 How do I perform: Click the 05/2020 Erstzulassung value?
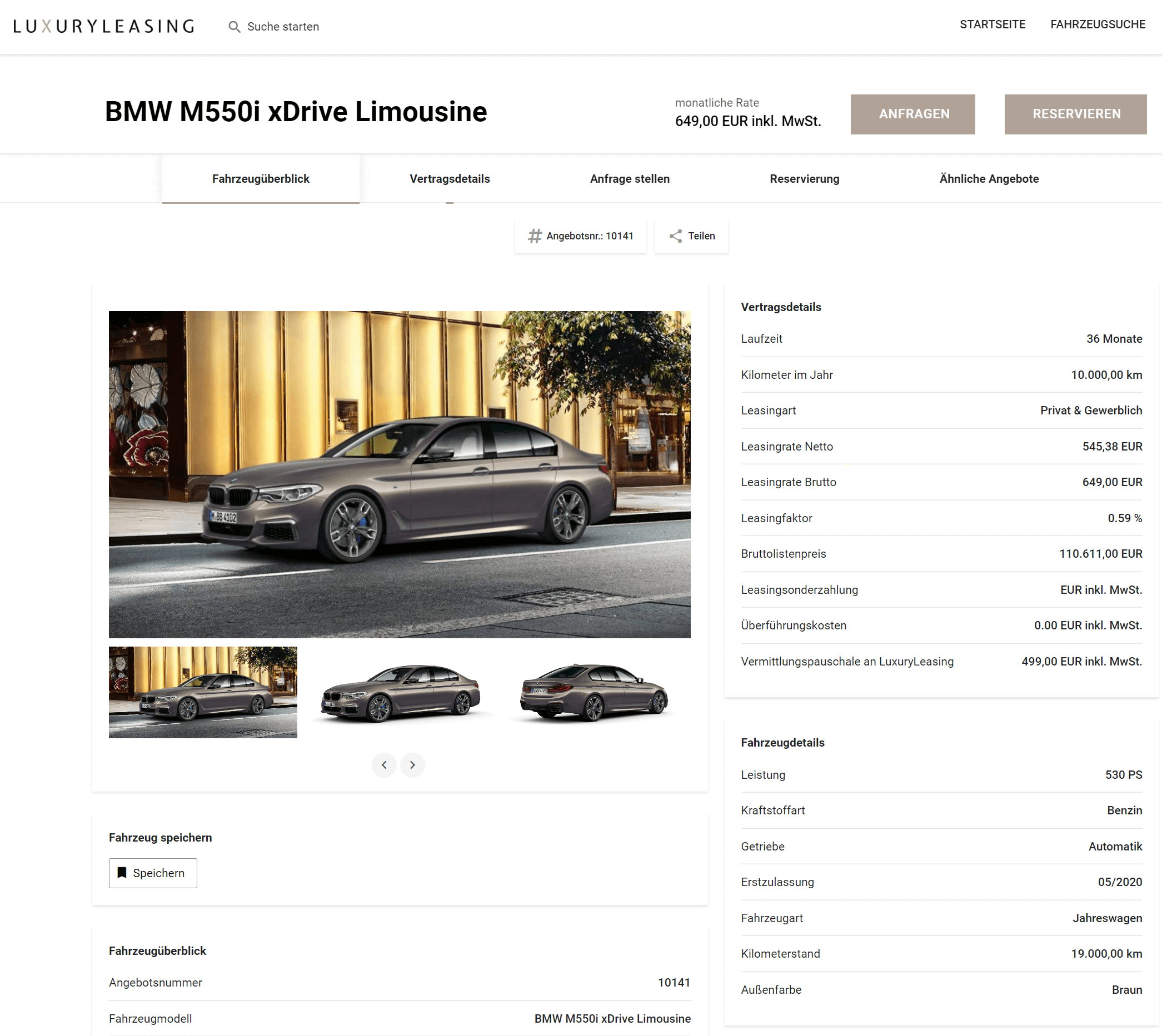pyautogui.click(x=1120, y=882)
